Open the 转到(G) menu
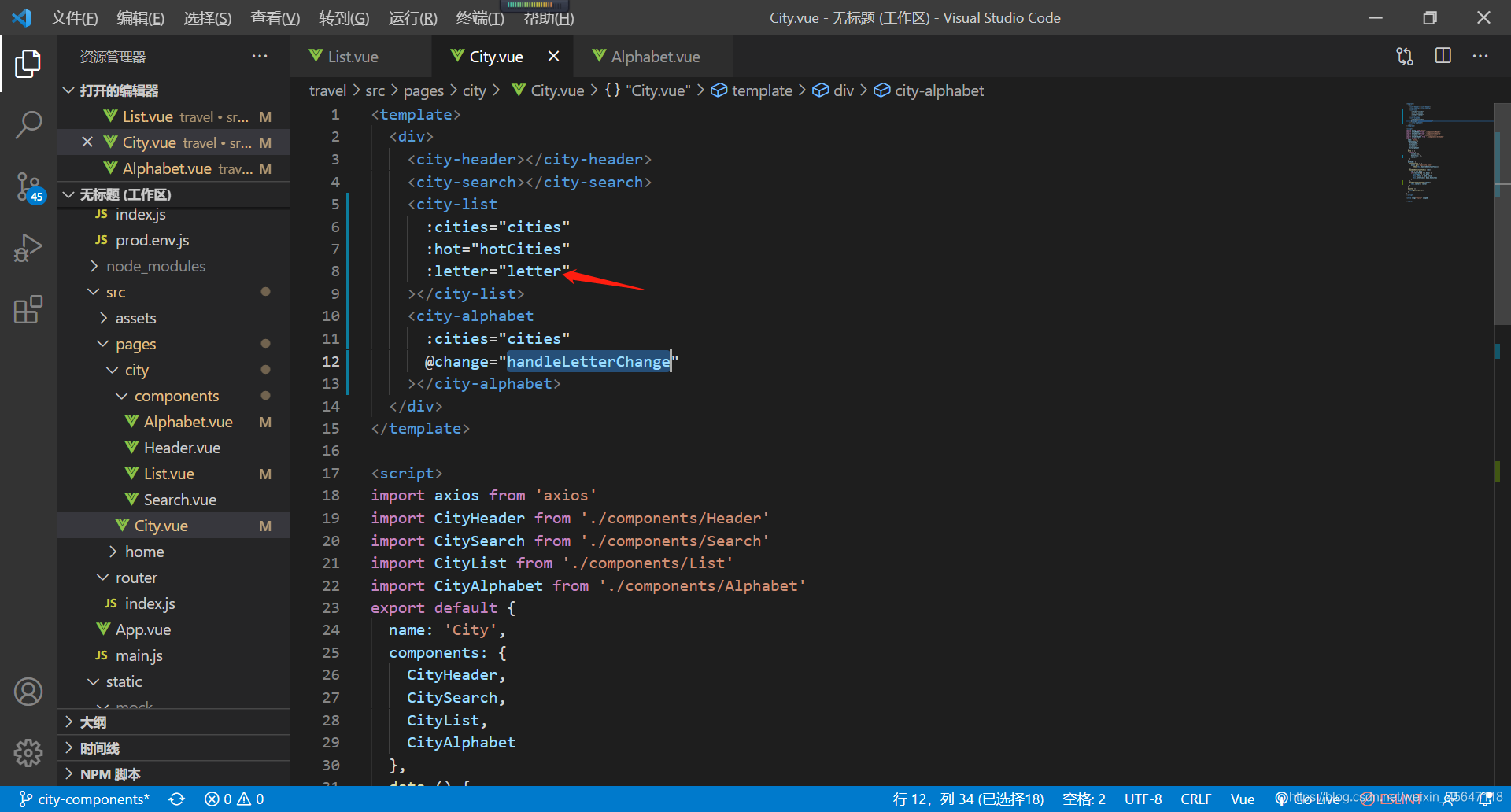The width and height of the screenshot is (1511, 812). (344, 18)
